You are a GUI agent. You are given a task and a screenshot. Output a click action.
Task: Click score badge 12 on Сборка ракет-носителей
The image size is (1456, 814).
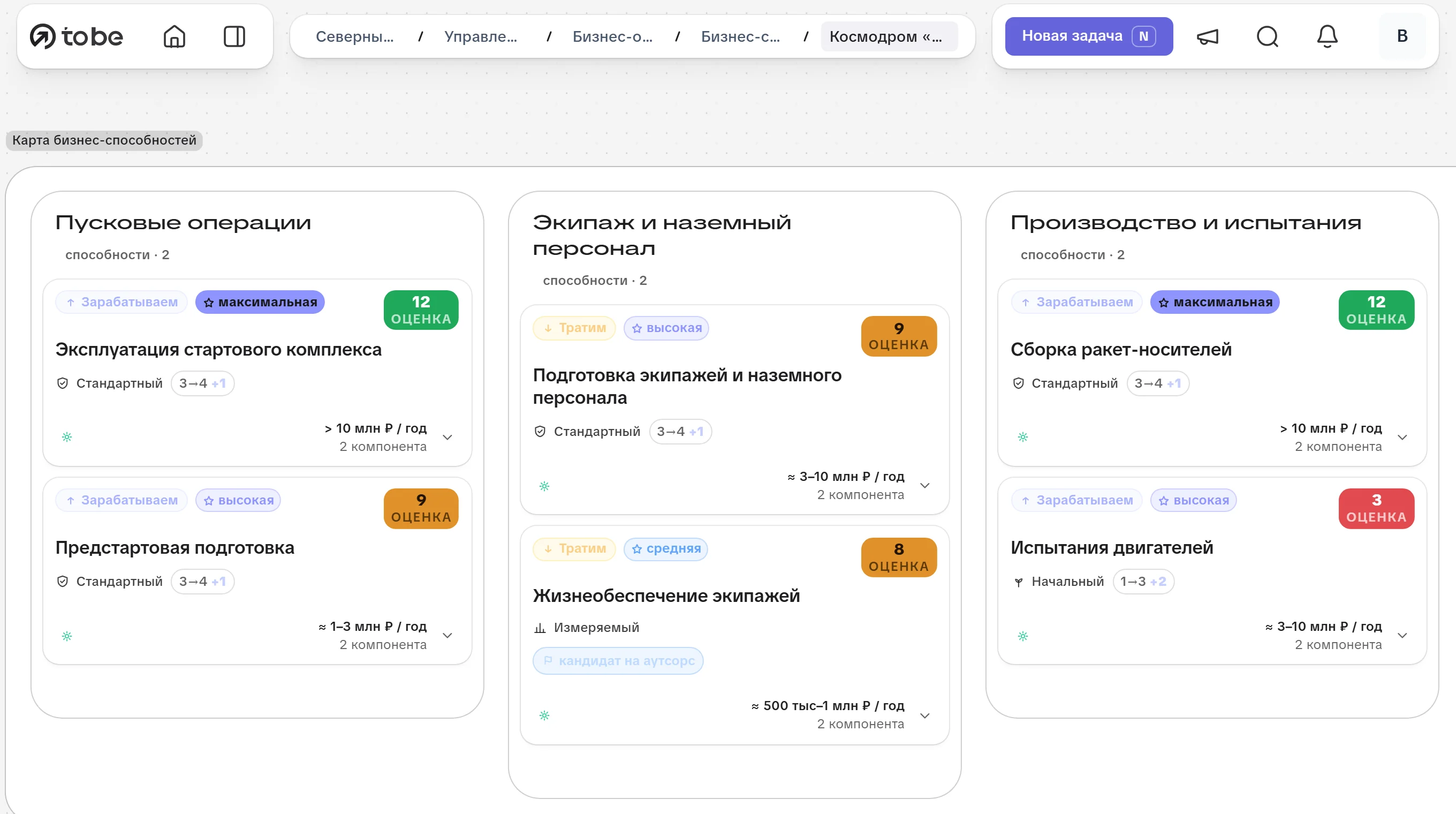[x=1376, y=310]
